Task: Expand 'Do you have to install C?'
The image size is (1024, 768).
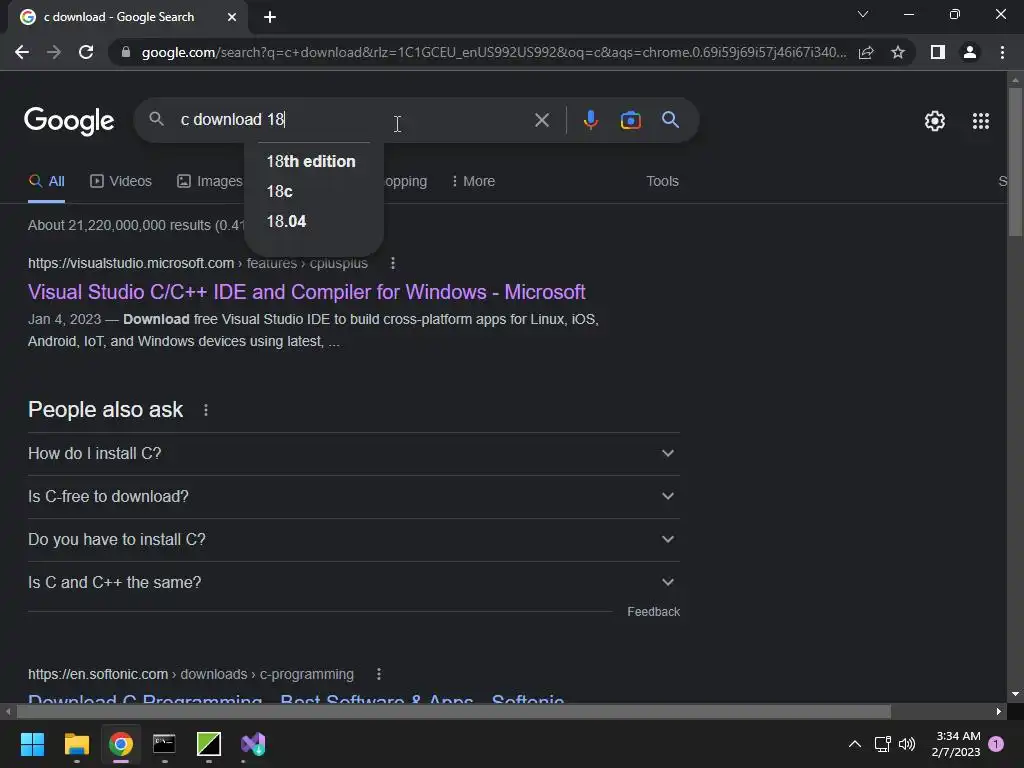Action: 353,539
